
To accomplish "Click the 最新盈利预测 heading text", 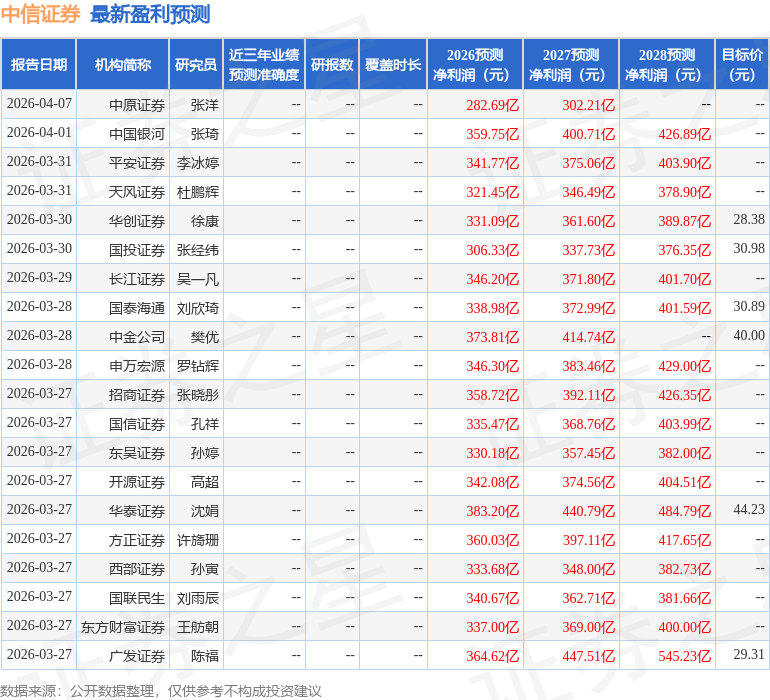I will [150, 14].
